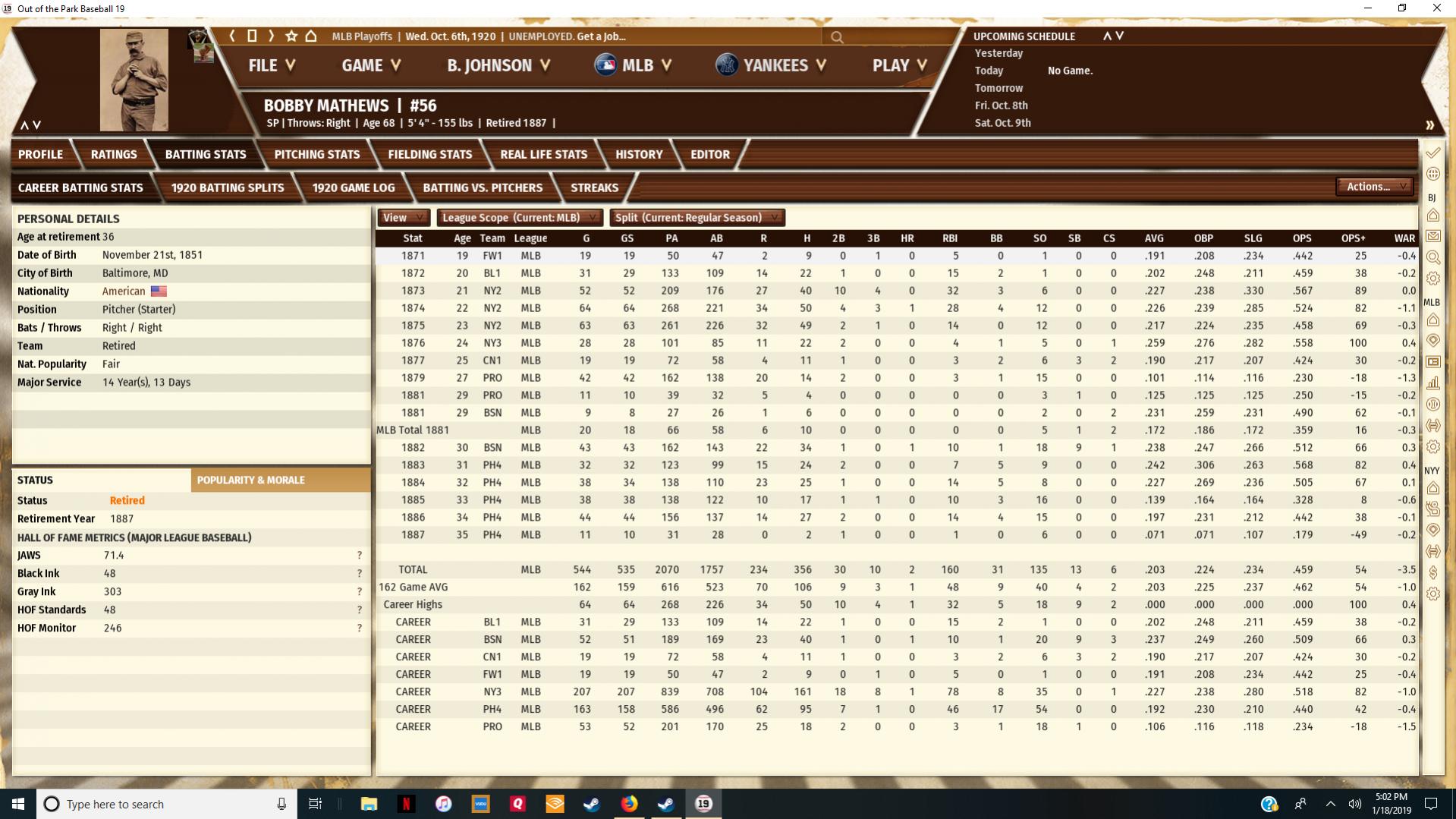Click the globe icon in right sidebar
The width and height of the screenshot is (1456, 819).
1432,174
